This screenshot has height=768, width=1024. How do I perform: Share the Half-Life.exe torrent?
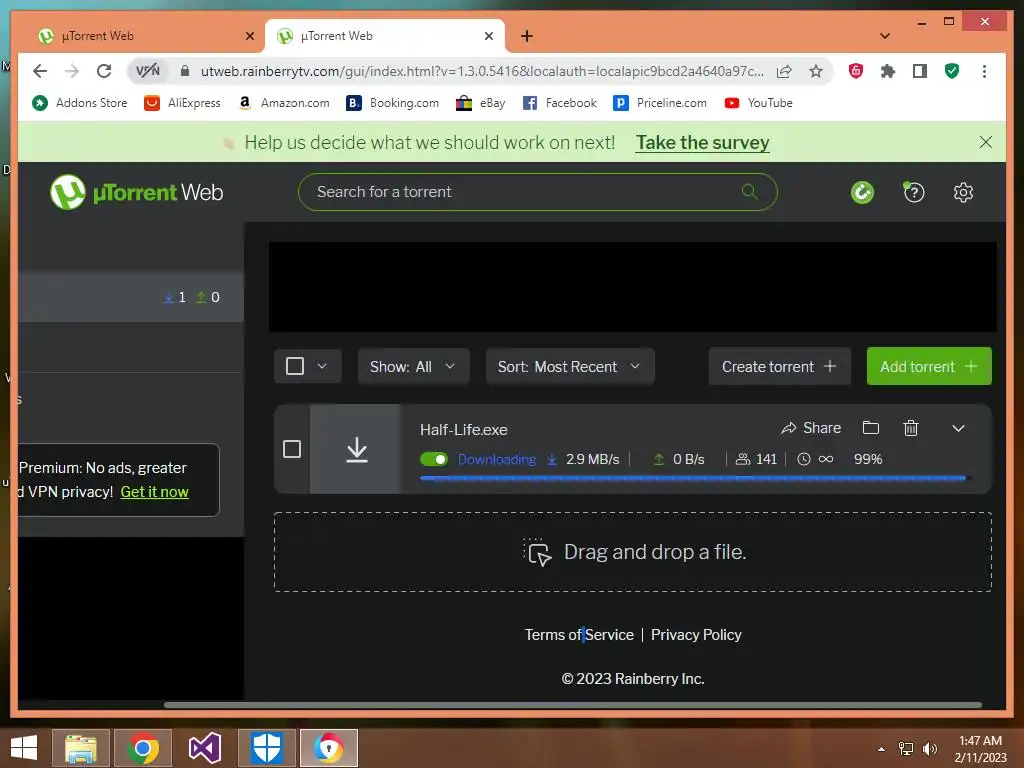click(811, 428)
